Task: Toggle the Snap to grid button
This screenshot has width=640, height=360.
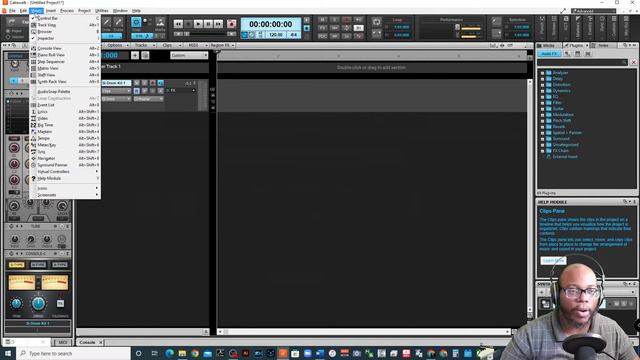Action: [136, 22]
